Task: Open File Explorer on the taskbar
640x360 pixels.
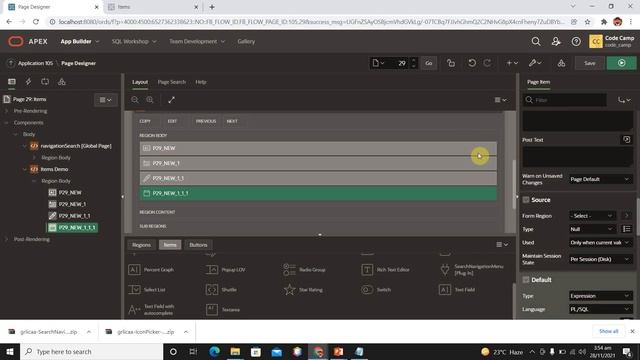Action: pos(235,351)
